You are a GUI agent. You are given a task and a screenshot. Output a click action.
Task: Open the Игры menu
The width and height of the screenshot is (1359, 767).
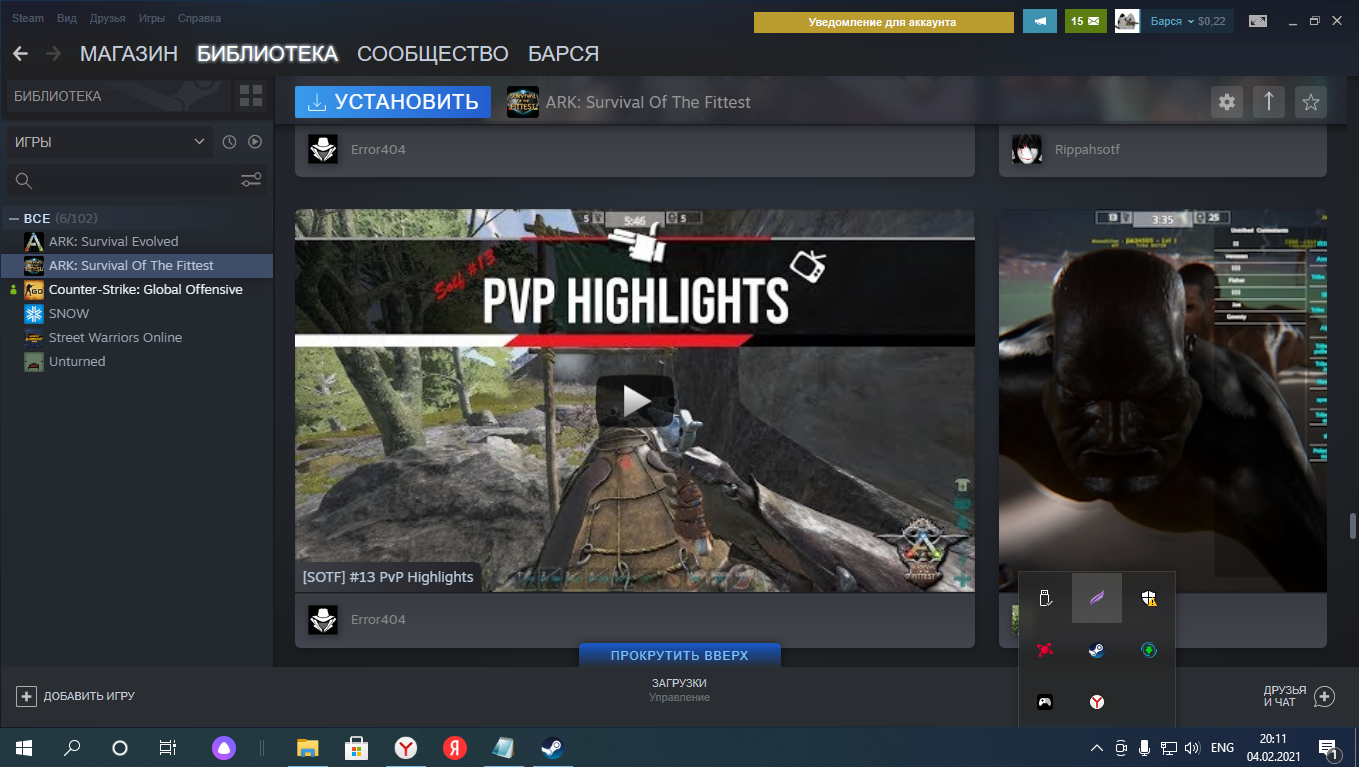coord(152,19)
